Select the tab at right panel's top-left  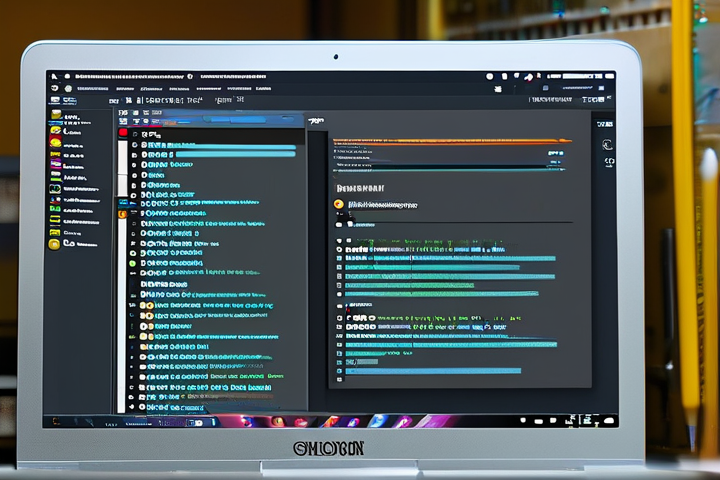point(317,120)
